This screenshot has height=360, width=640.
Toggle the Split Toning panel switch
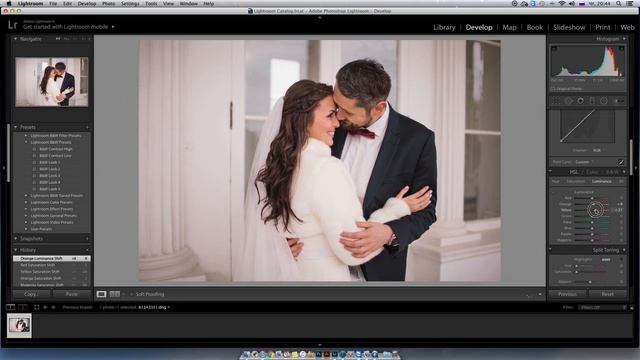551,250
